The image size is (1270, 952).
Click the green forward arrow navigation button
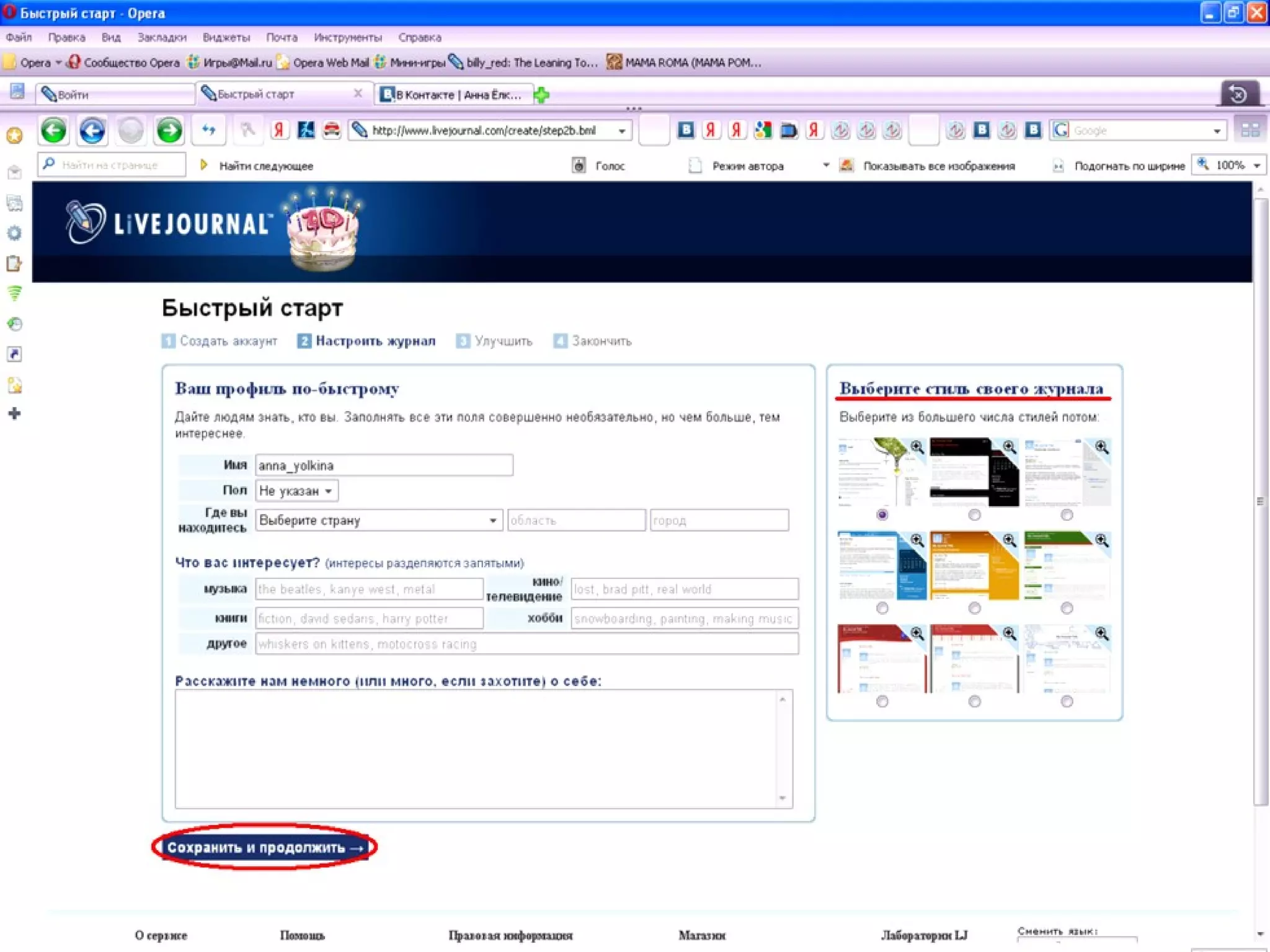[x=169, y=131]
